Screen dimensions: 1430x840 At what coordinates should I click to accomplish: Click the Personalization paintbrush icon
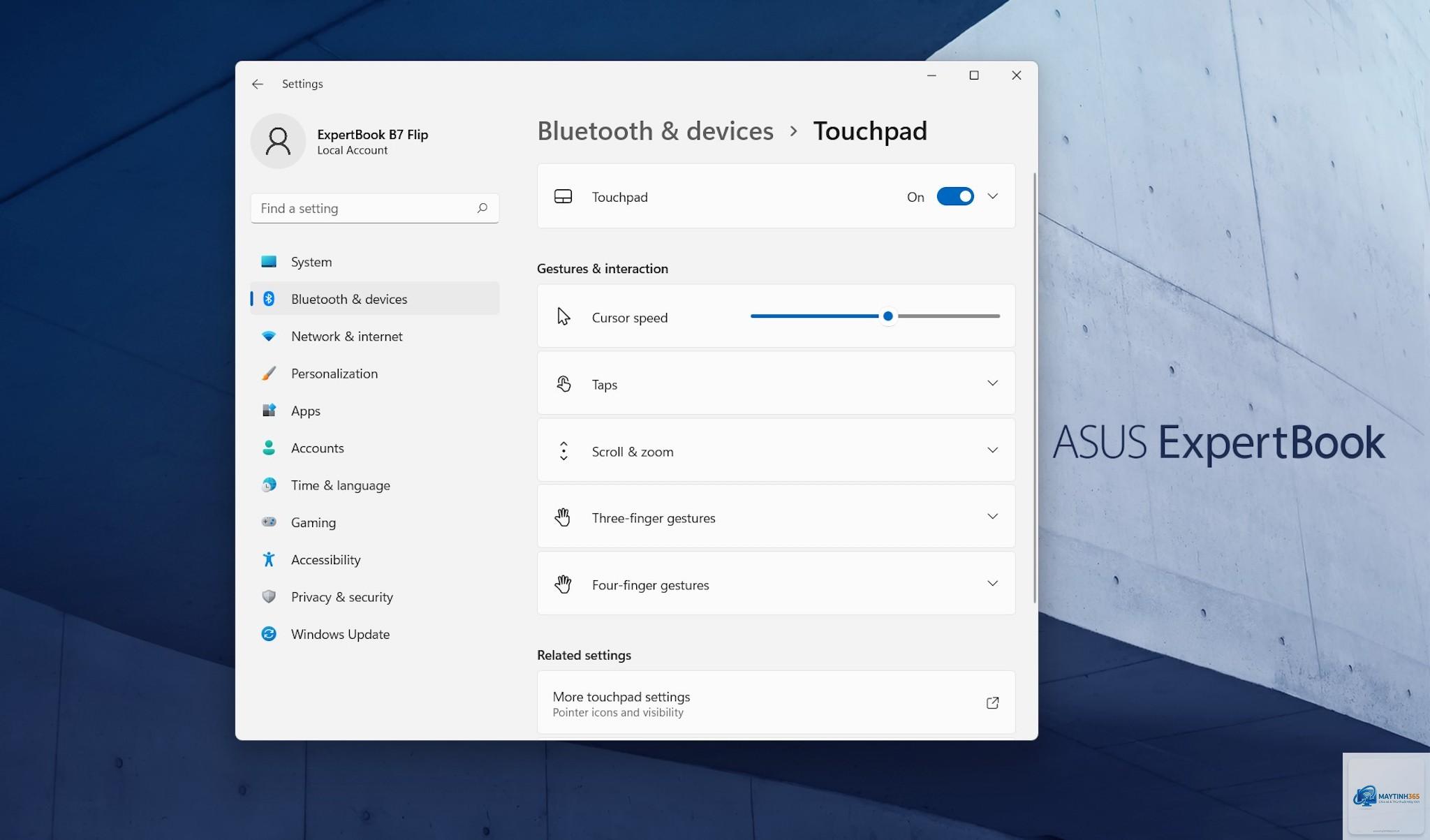pyautogui.click(x=269, y=374)
